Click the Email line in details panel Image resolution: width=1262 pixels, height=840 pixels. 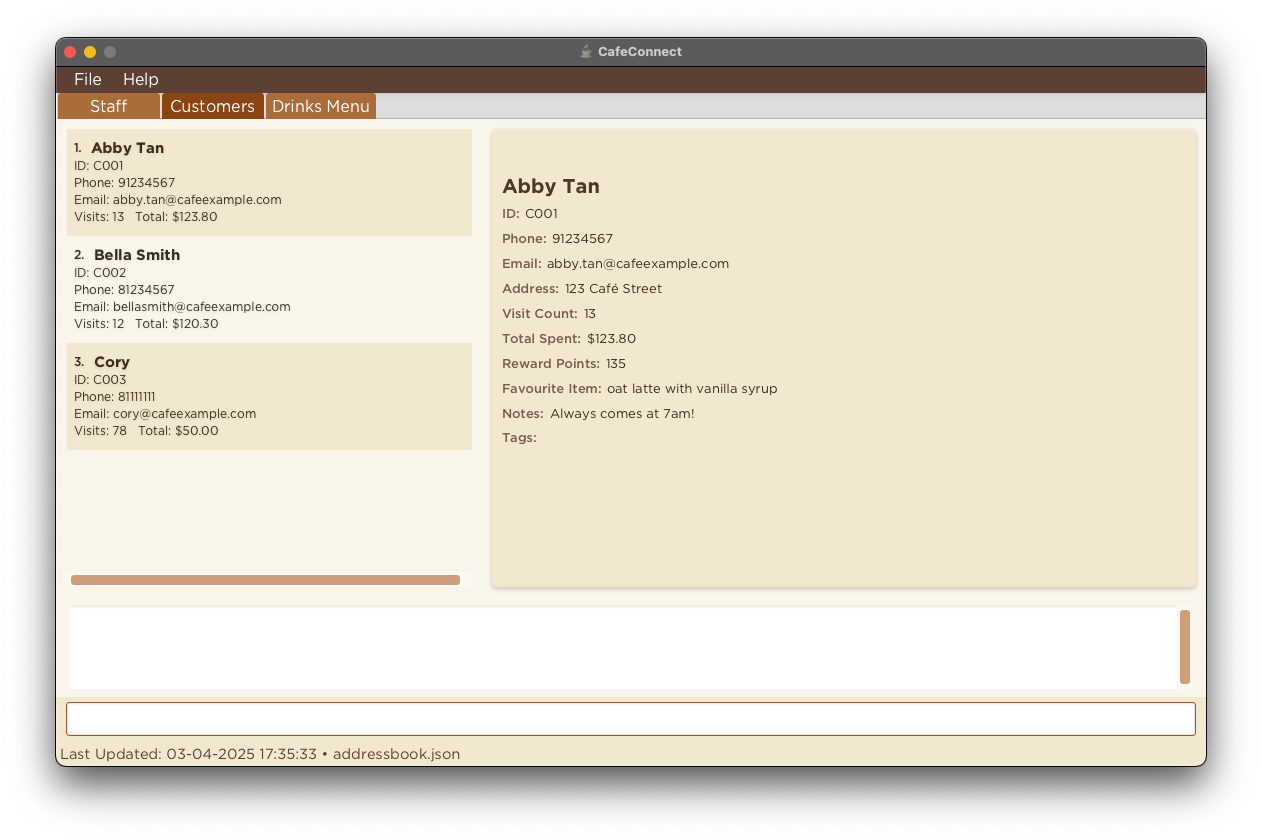point(615,264)
